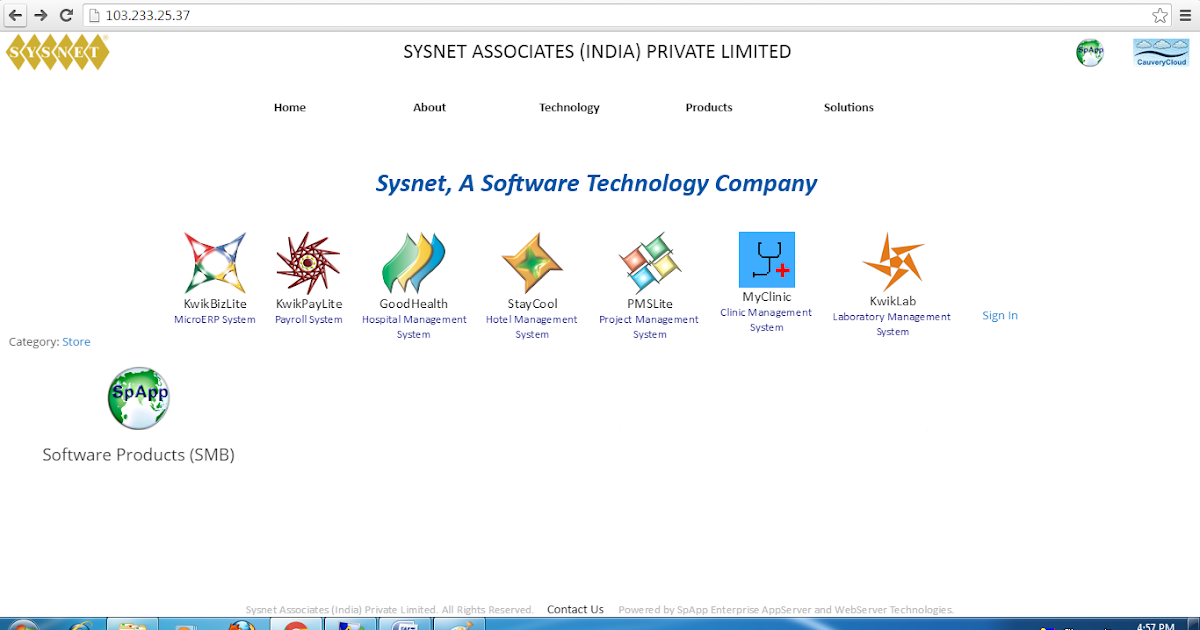This screenshot has width=1200, height=630.
Task: Click the SpApp globe icon top right
Action: 1089,52
